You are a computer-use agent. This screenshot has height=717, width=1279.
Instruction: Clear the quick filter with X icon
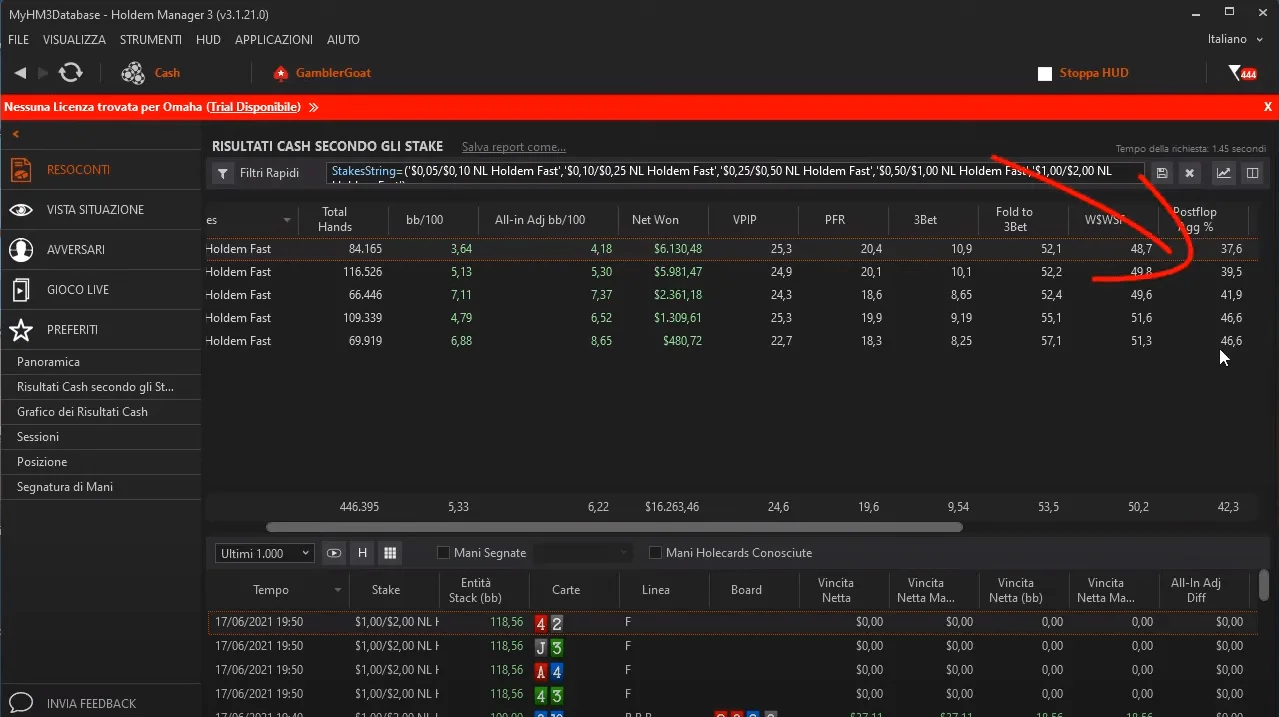point(1189,173)
